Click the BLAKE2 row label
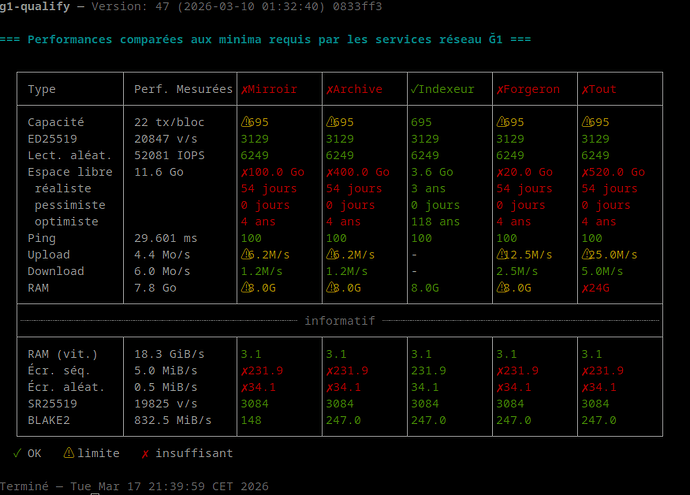 (50, 420)
